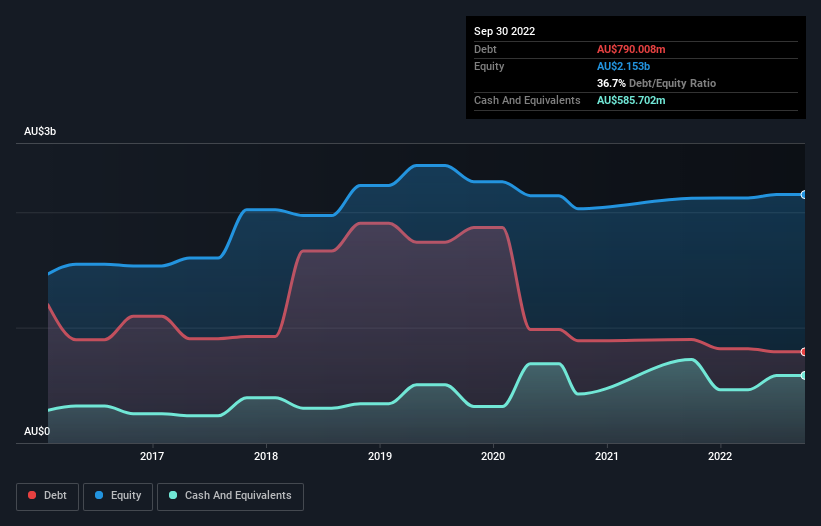Click the 36.7% Debt/Equity Ratio text
This screenshot has width=821, height=526.
click(657, 83)
